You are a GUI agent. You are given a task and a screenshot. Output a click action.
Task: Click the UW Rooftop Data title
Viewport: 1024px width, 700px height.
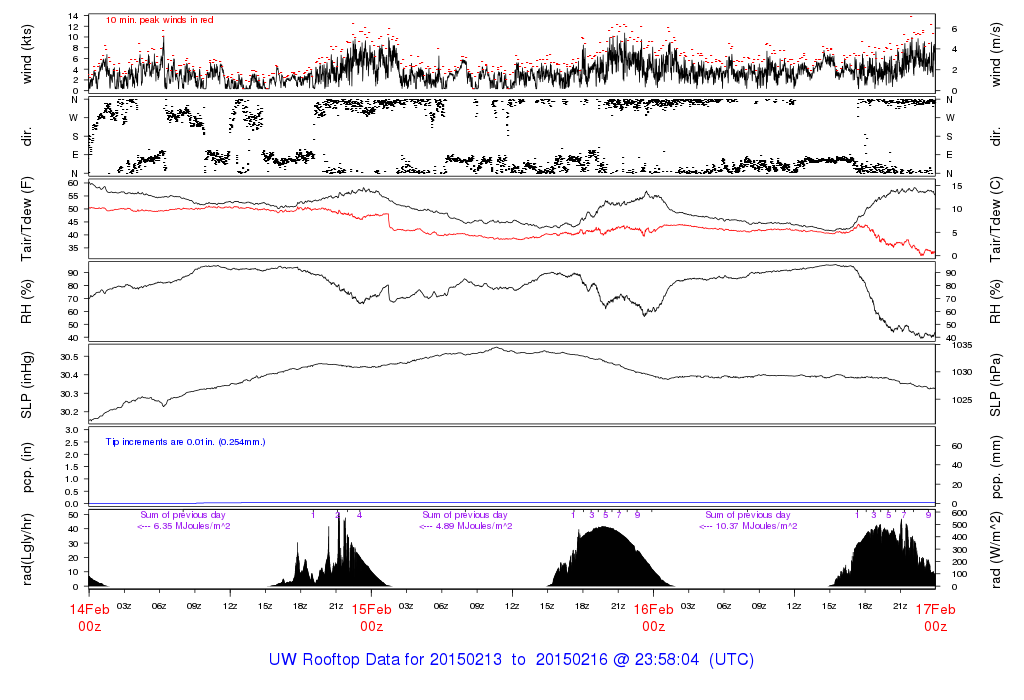[x=511, y=660]
